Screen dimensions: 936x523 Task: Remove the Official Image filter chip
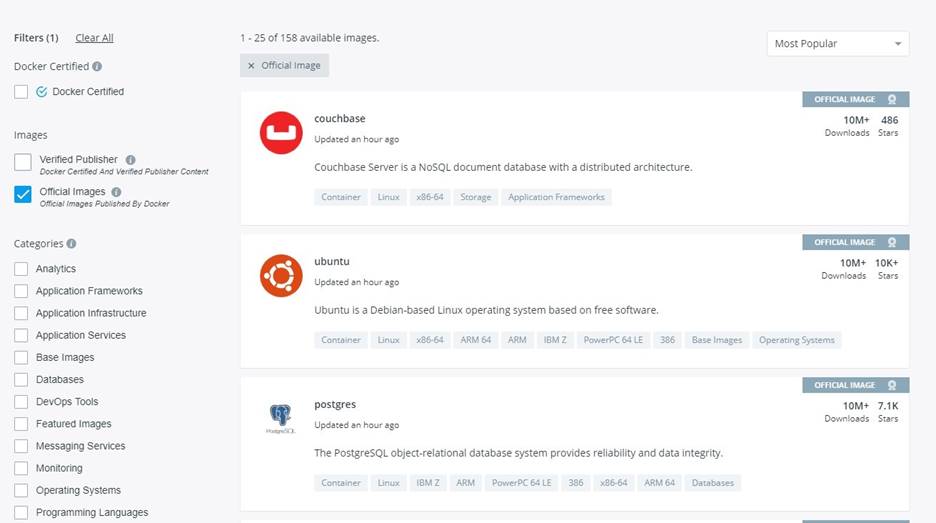pyautogui.click(x=251, y=66)
